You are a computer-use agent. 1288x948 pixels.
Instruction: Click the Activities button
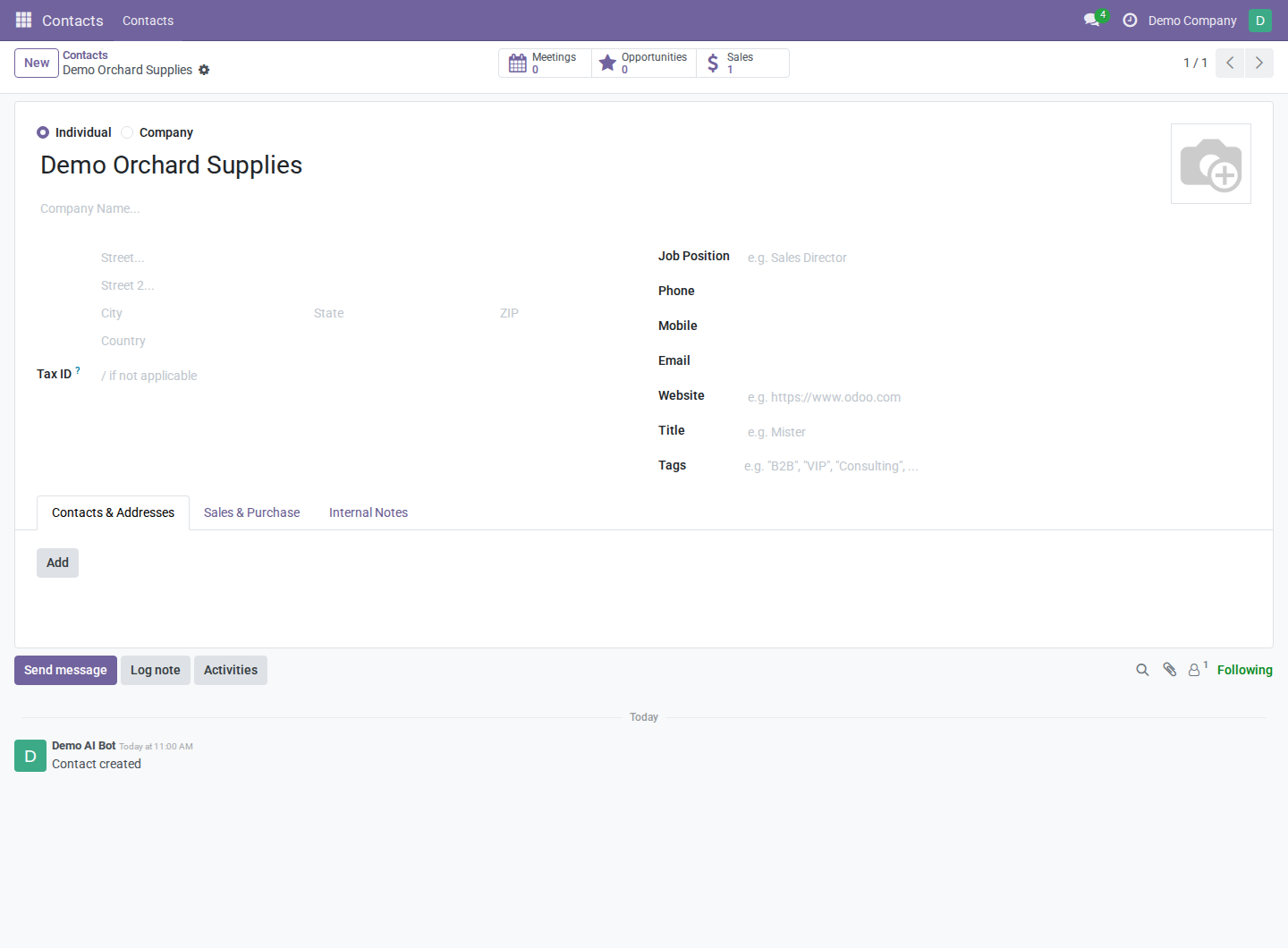click(231, 670)
